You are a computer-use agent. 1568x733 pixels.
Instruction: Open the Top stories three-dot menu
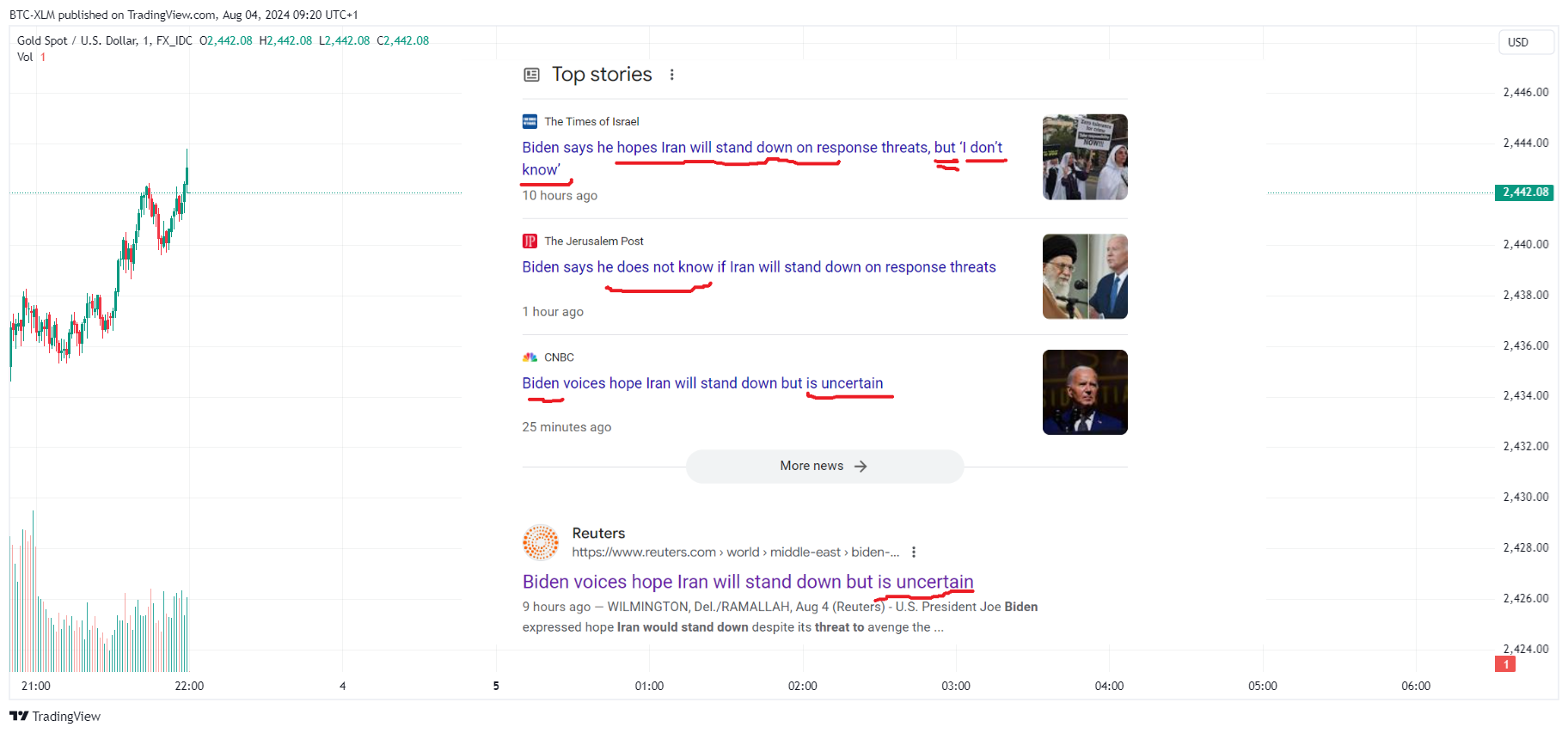(672, 75)
